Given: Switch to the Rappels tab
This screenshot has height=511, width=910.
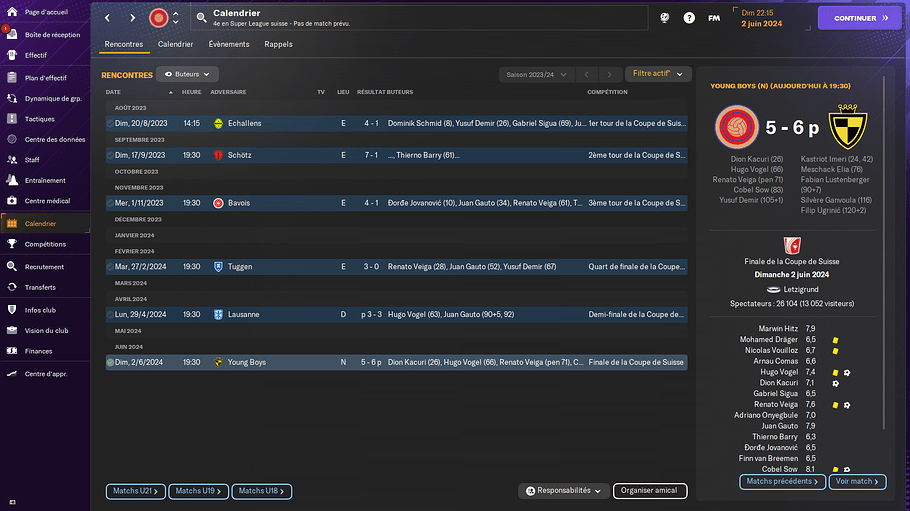Looking at the screenshot, I should (x=278, y=44).
